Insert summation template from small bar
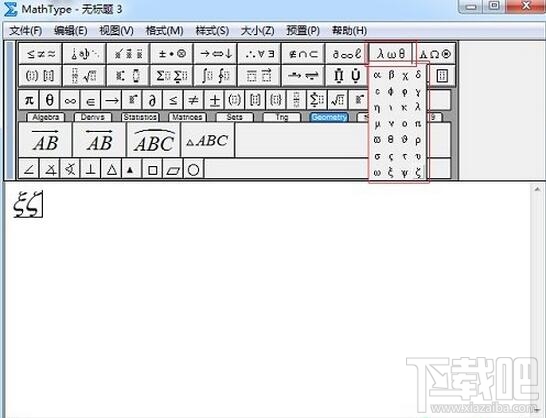546x418 pixels. pyautogui.click(x=317, y=100)
